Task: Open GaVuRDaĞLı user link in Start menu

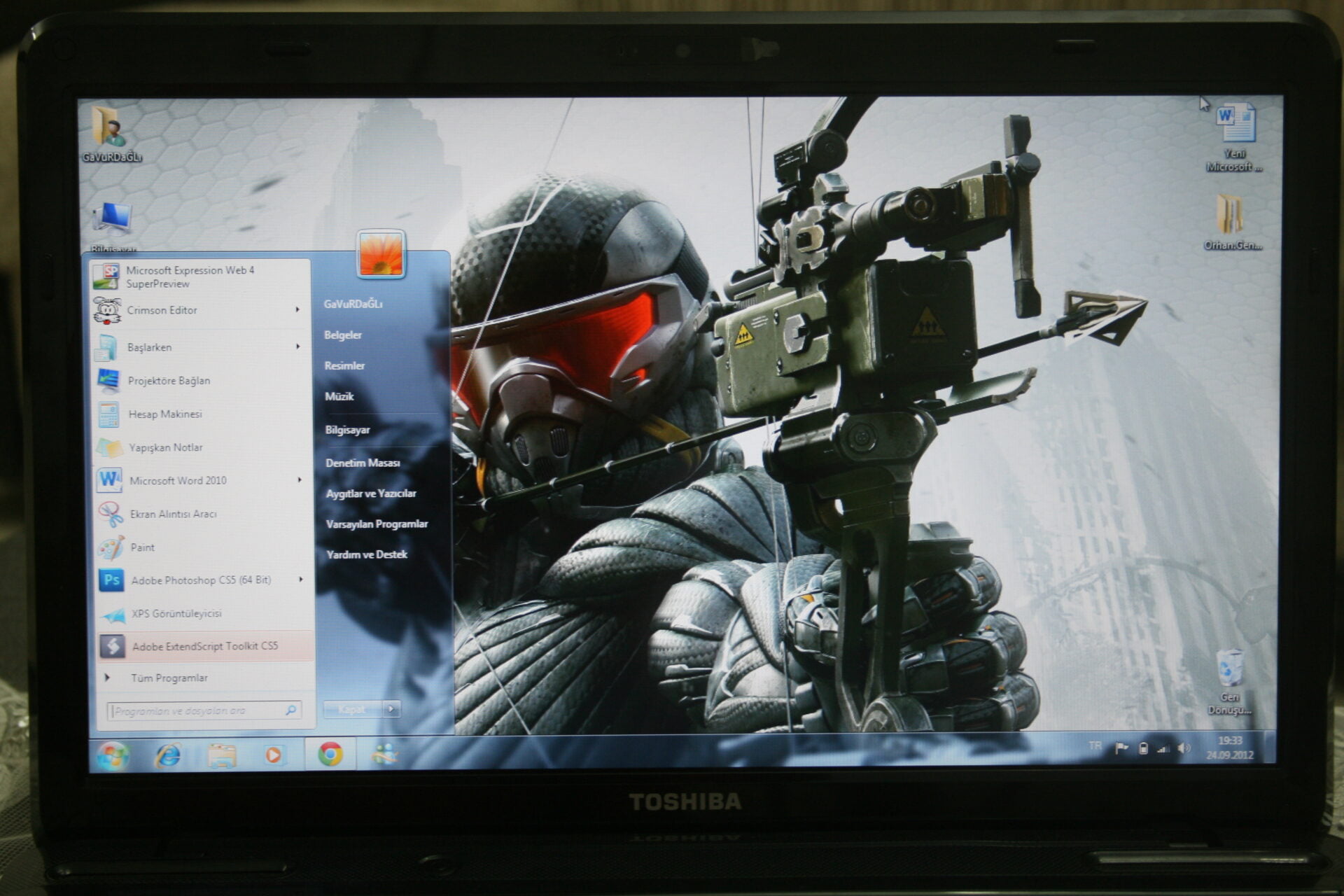Action: coord(353,304)
